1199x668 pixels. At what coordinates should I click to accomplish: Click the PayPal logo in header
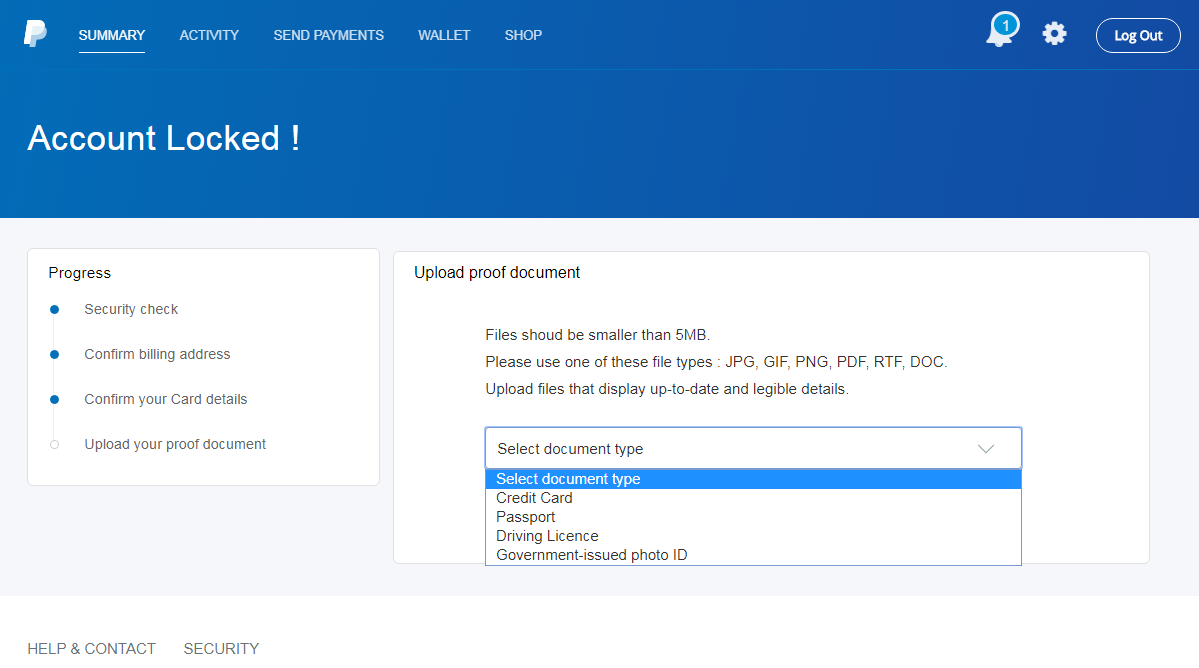coord(35,34)
